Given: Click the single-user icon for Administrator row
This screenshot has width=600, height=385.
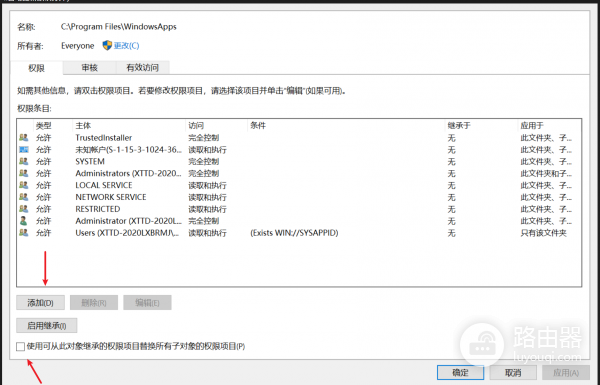Looking at the screenshot, I should pos(24,220).
